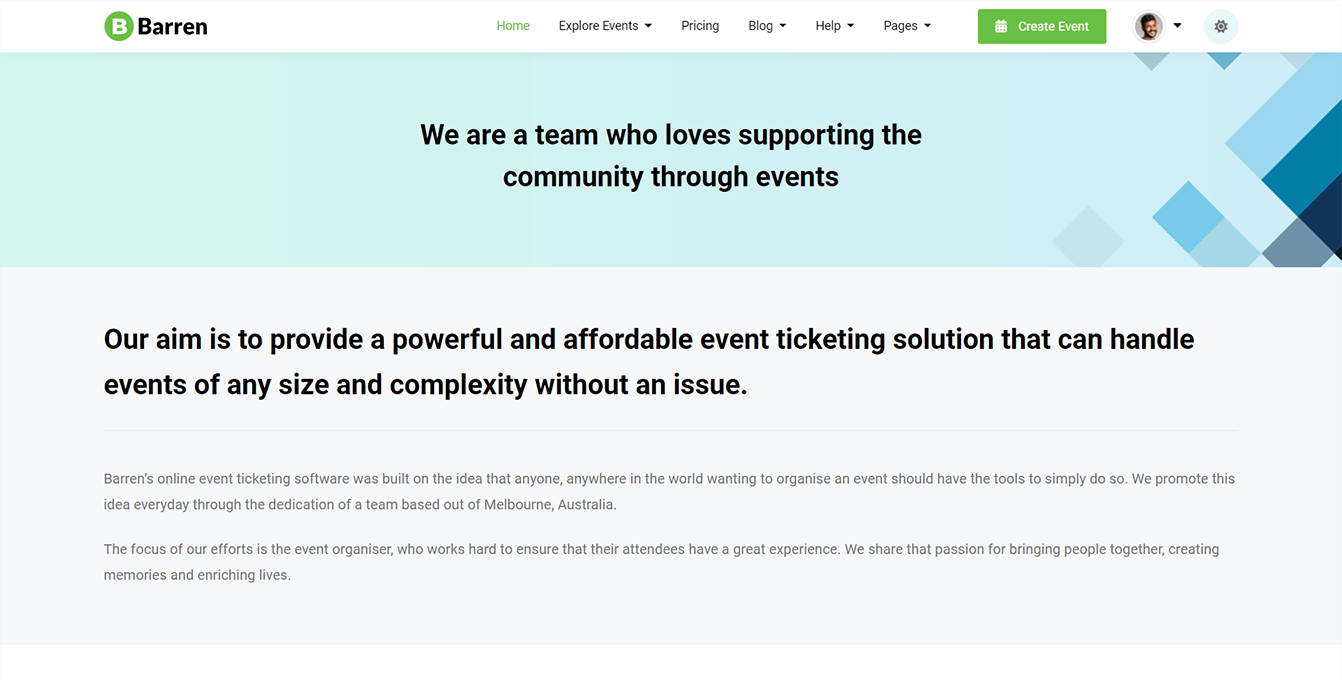
Task: Click the user profile avatar photo
Action: [1149, 27]
